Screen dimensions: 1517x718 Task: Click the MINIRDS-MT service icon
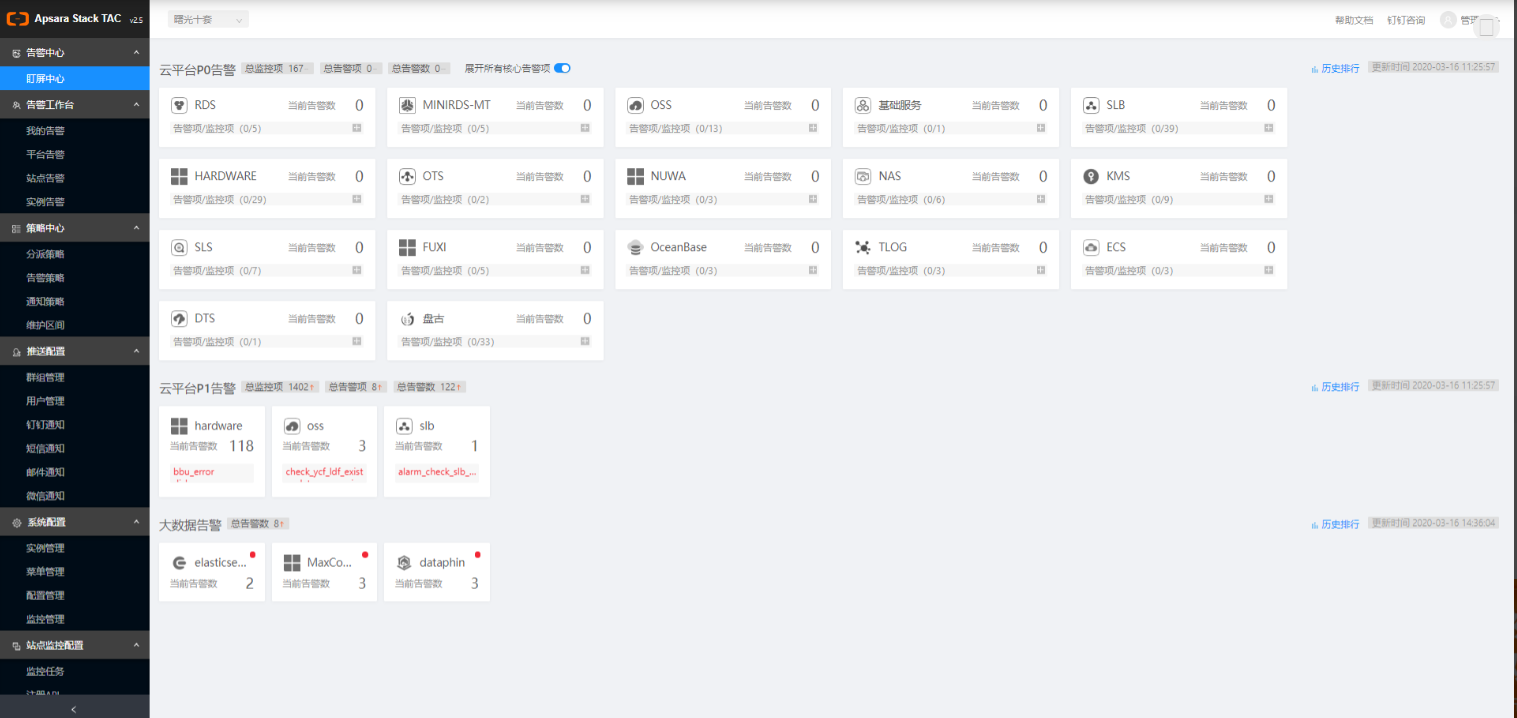(407, 105)
